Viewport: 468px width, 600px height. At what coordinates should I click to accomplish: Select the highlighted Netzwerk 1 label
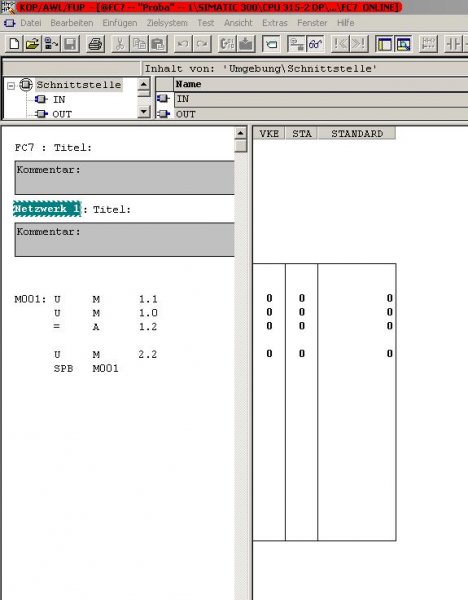47,209
